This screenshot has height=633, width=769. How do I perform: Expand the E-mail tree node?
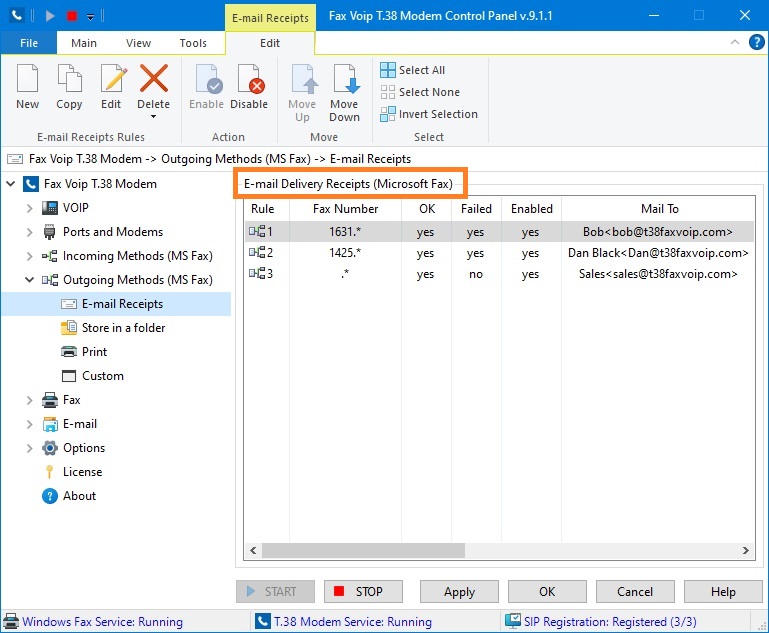pyautogui.click(x=29, y=424)
